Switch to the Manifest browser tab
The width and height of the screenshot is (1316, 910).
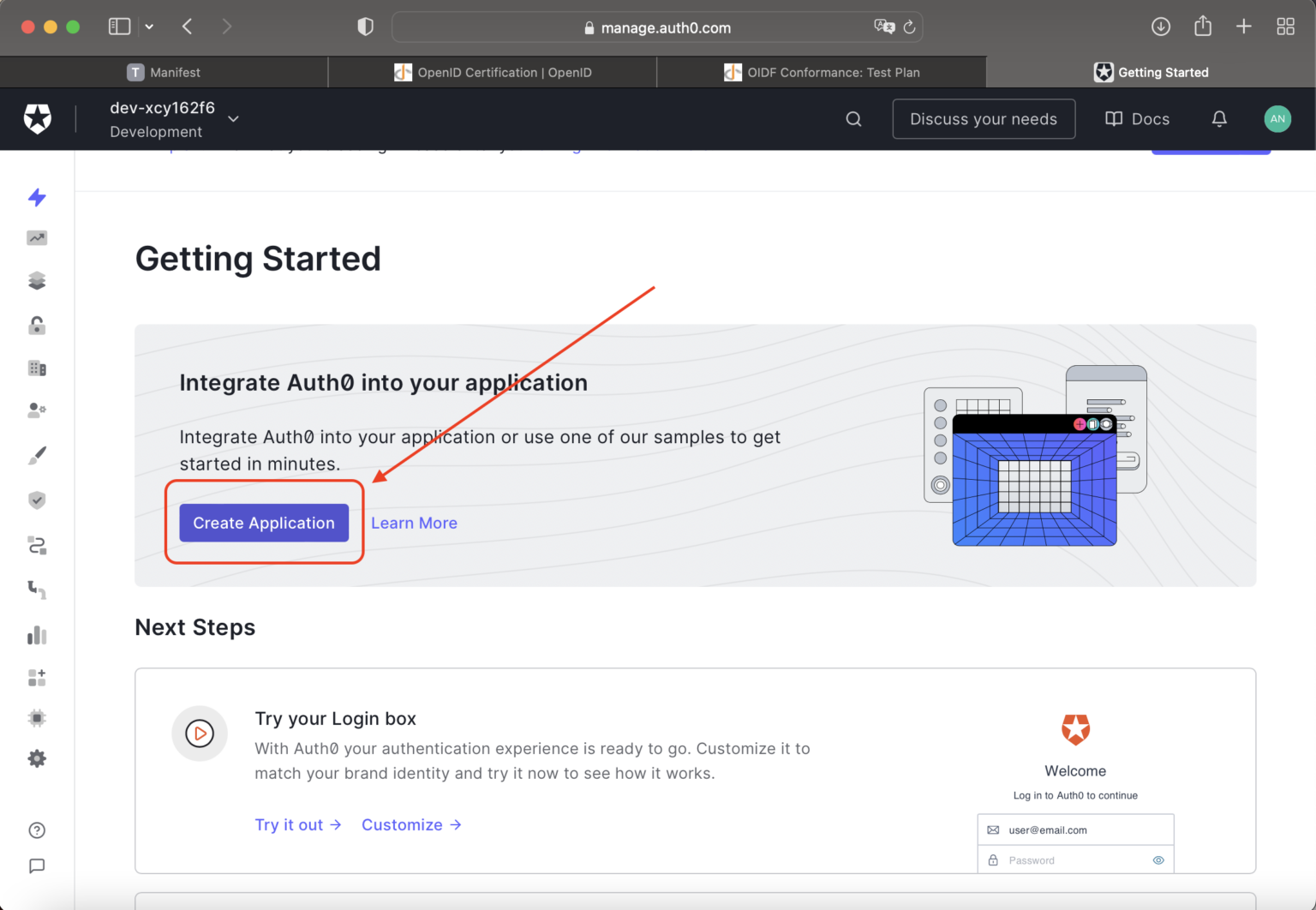(x=163, y=72)
